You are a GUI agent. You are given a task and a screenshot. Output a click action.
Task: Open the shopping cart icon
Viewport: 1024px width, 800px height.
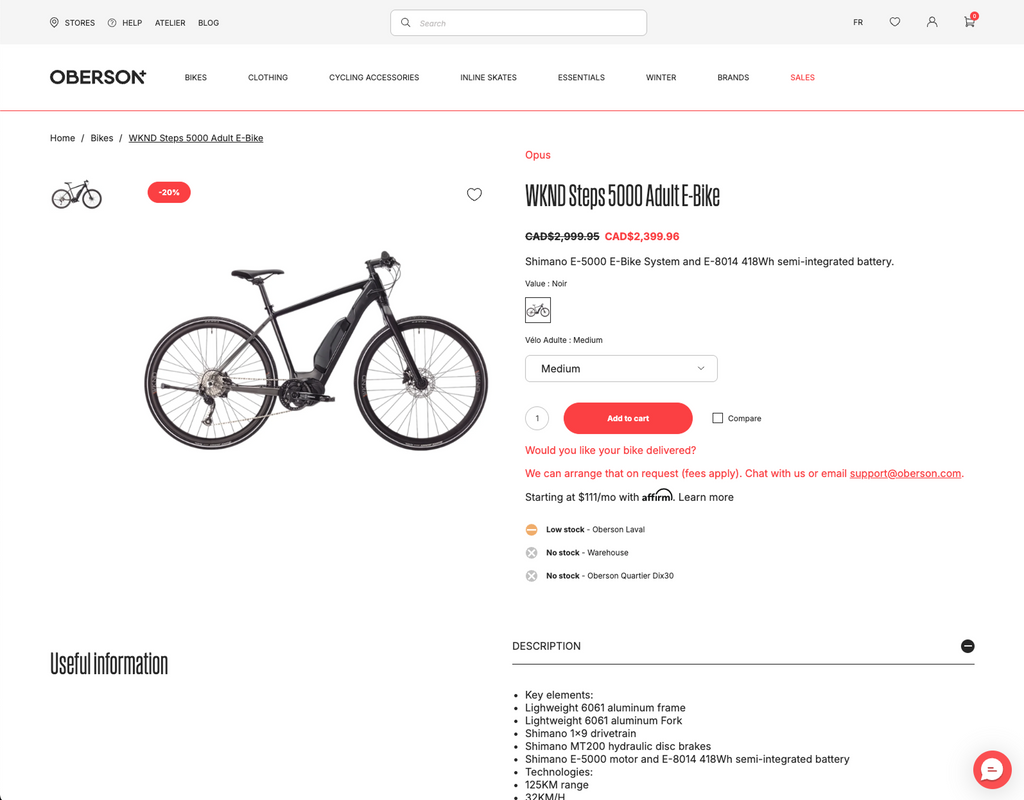click(x=969, y=22)
